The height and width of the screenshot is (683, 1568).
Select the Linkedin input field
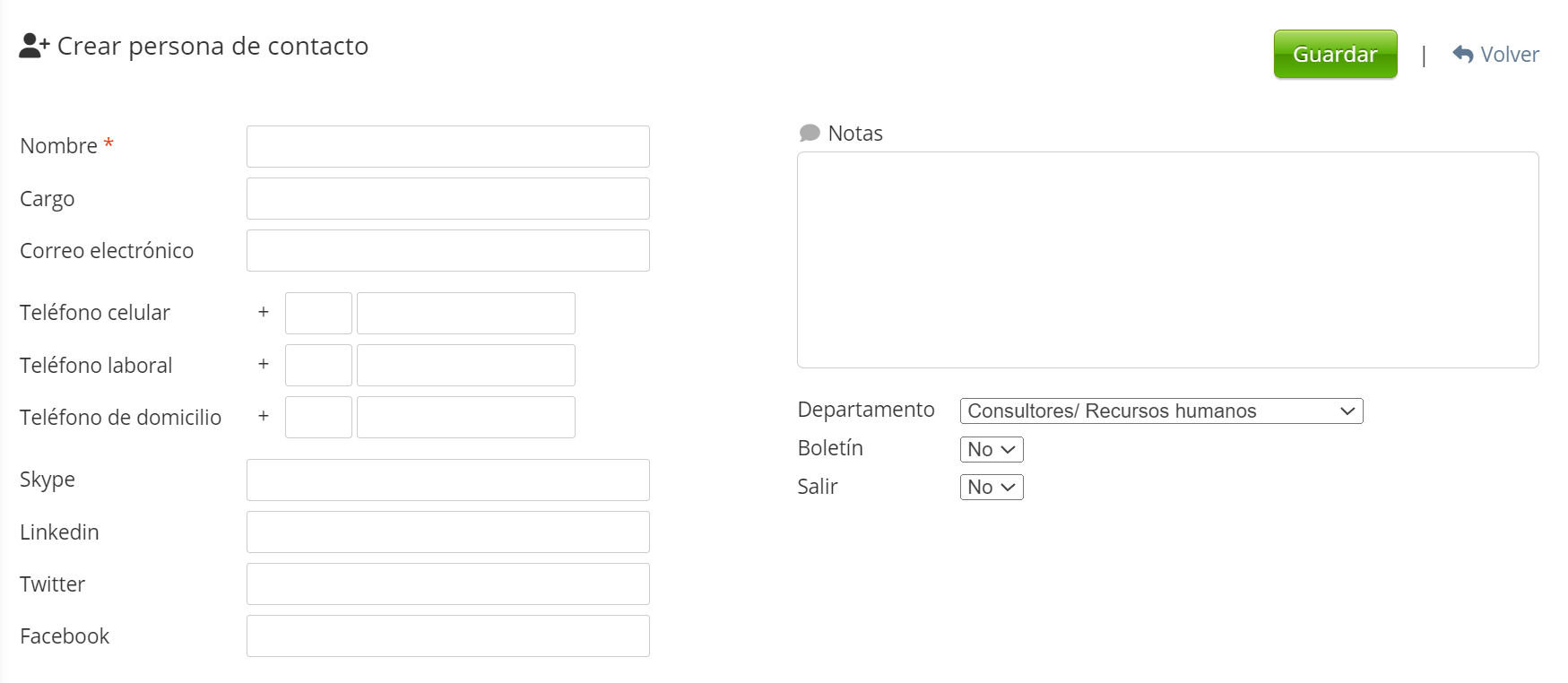click(447, 532)
